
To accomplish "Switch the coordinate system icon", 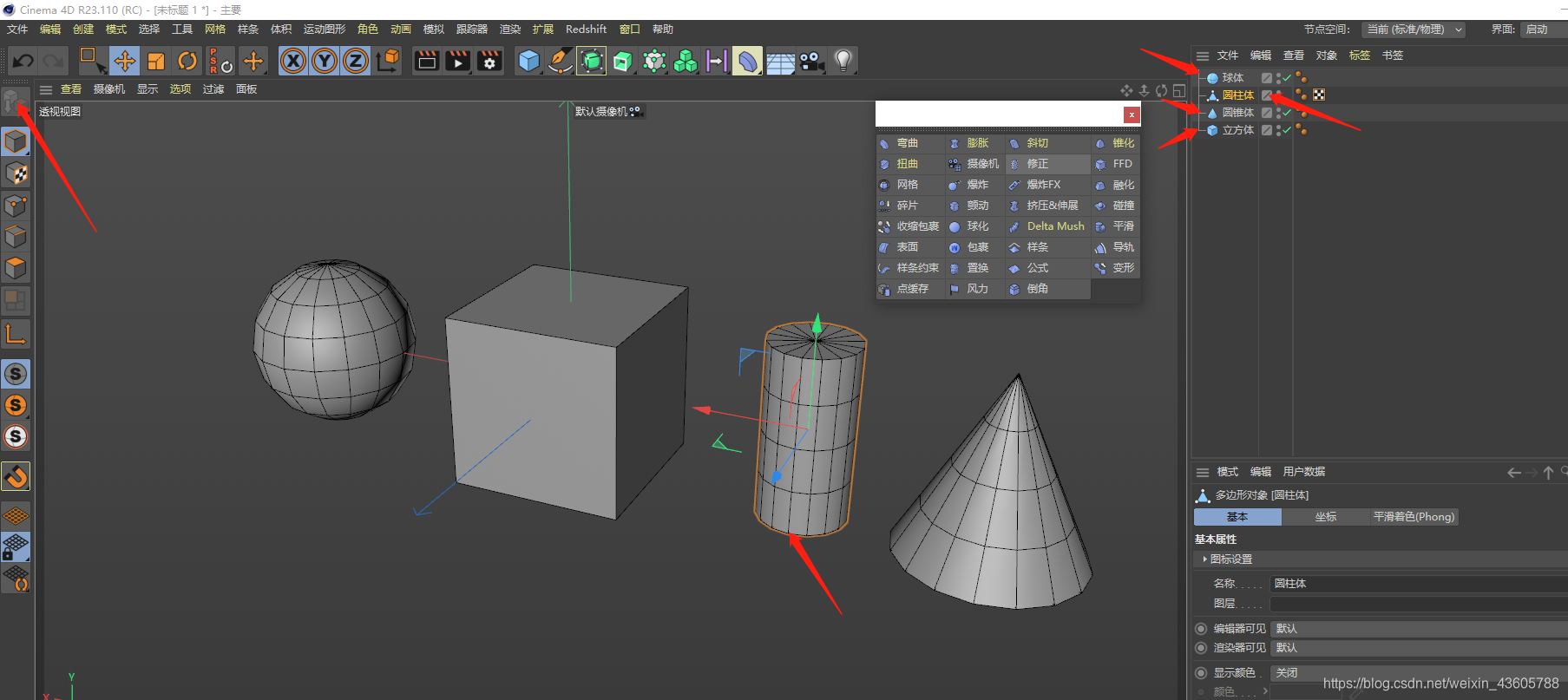I will click(x=388, y=61).
